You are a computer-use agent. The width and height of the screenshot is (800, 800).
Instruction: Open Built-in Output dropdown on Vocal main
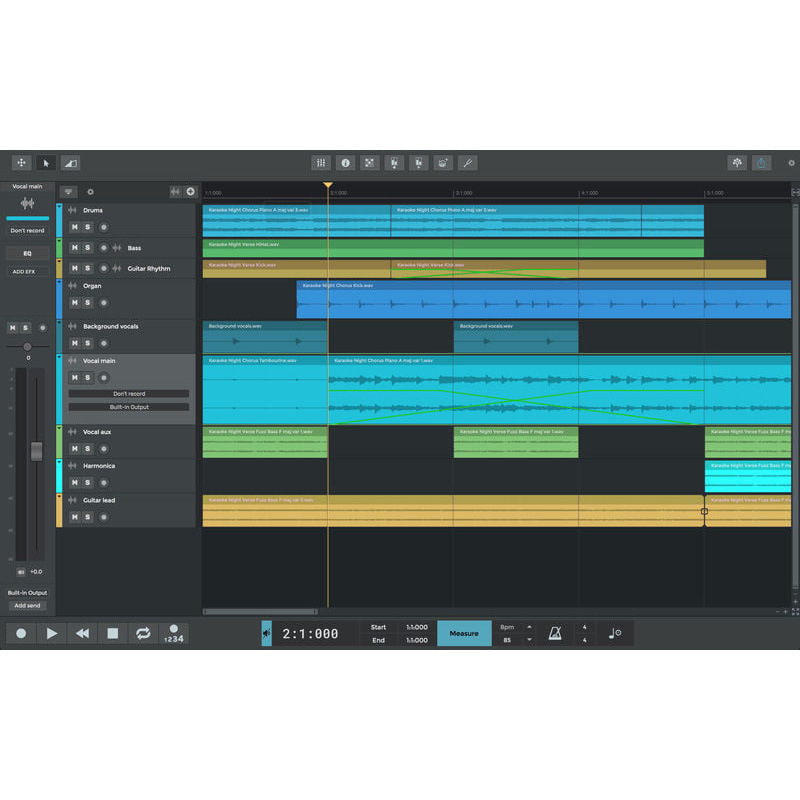pos(129,407)
